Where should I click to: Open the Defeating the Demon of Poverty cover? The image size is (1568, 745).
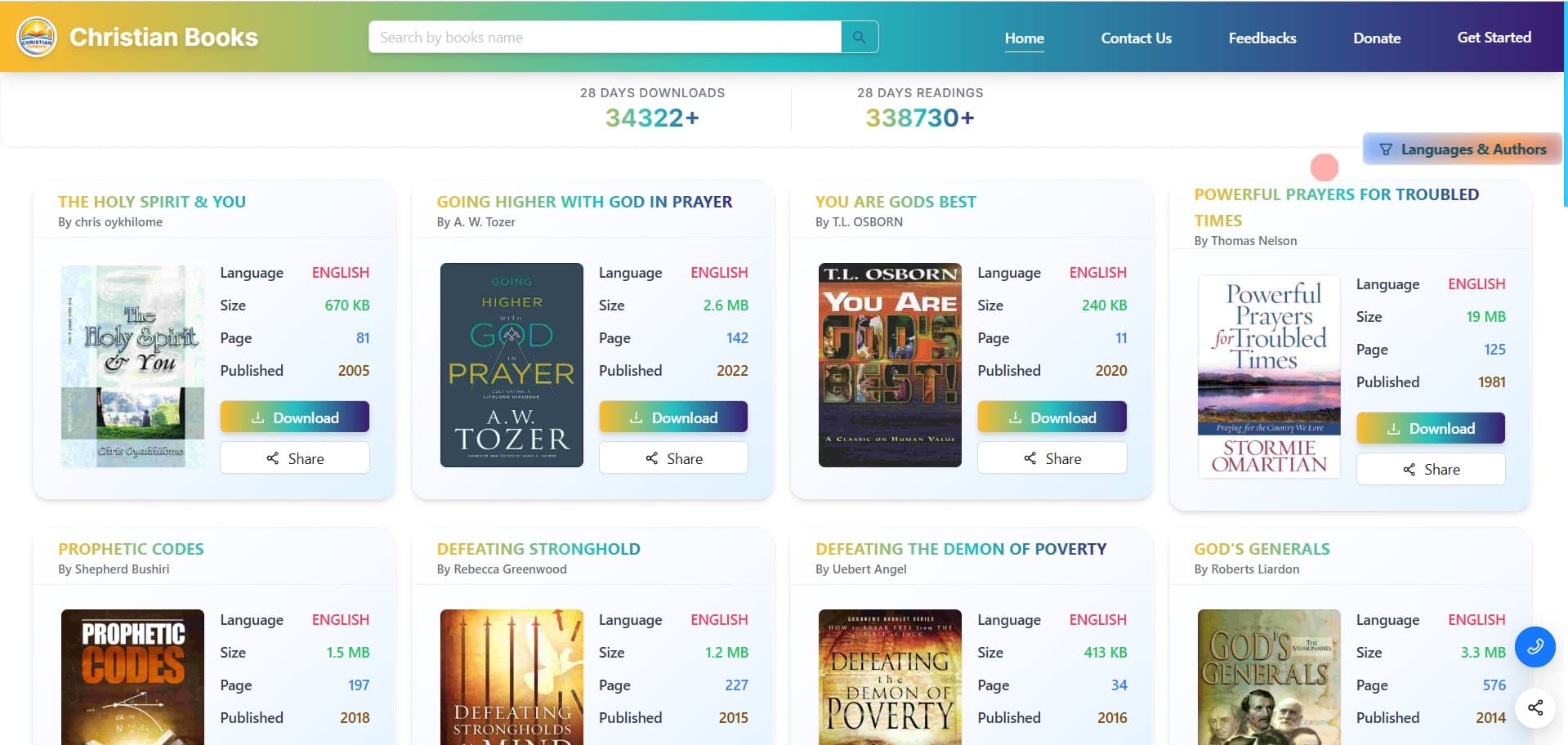coord(890,677)
